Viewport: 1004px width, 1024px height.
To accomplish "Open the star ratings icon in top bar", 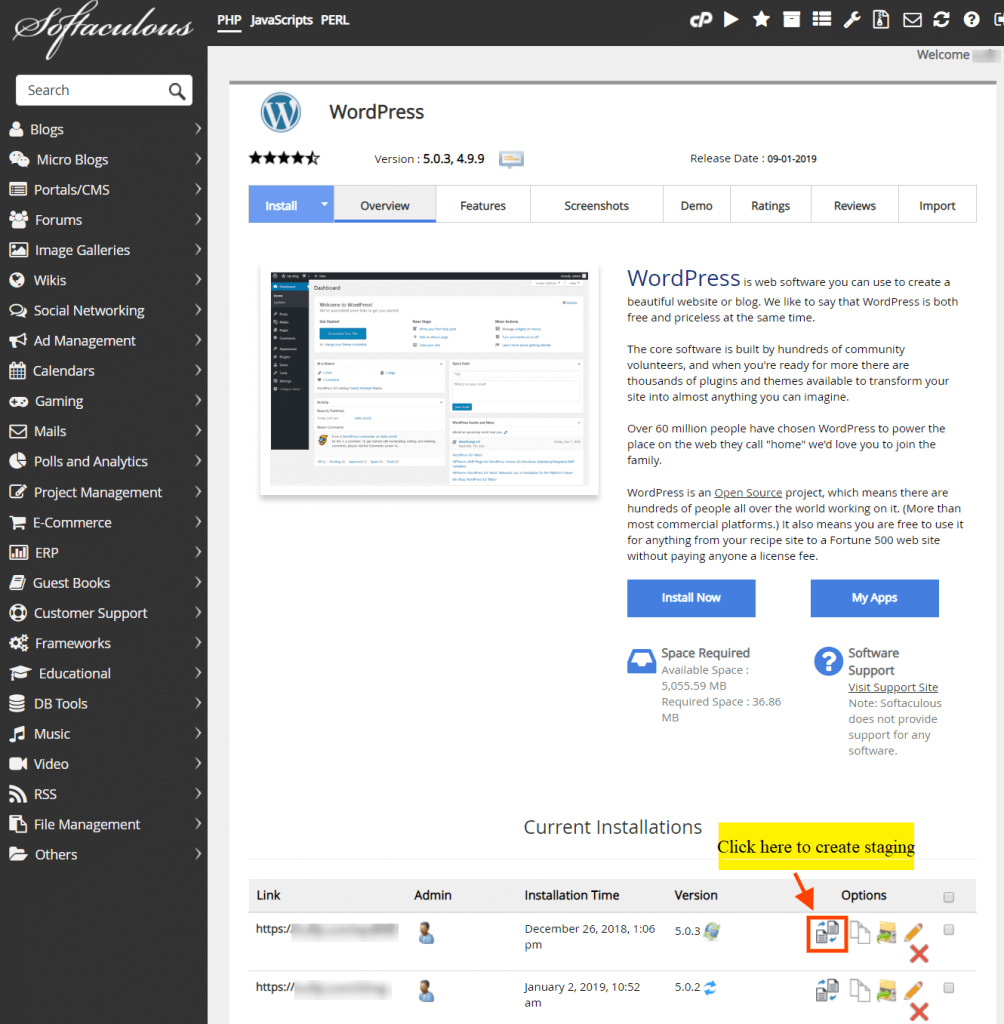I will [x=761, y=20].
